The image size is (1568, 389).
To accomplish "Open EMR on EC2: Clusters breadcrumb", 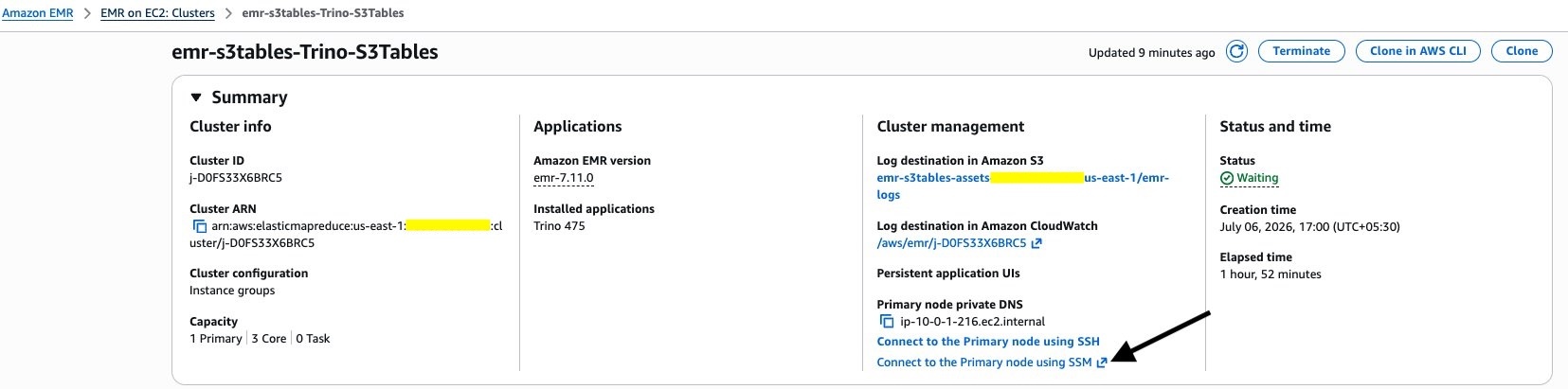I will (x=157, y=13).
